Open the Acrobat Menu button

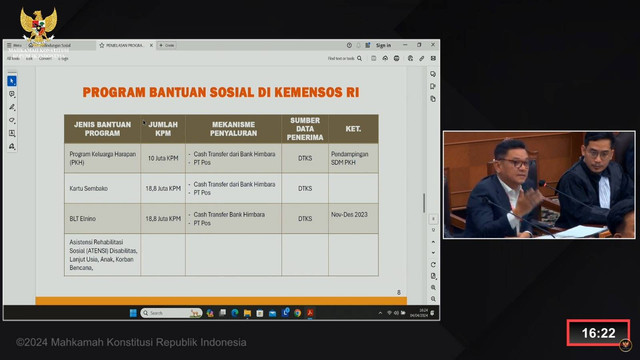click(x=14, y=45)
